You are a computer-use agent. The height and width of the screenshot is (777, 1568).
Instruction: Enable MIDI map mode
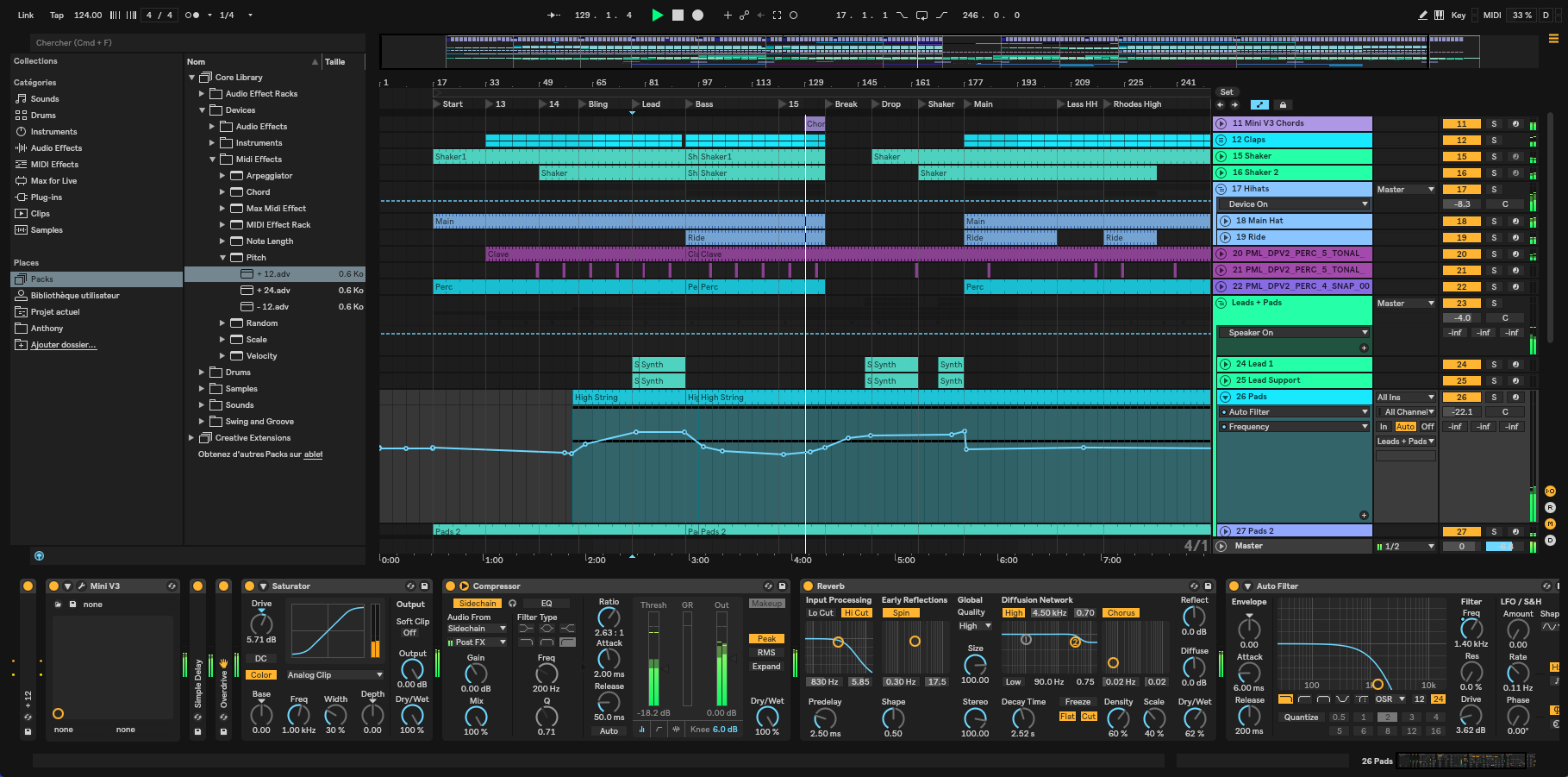coord(1492,15)
